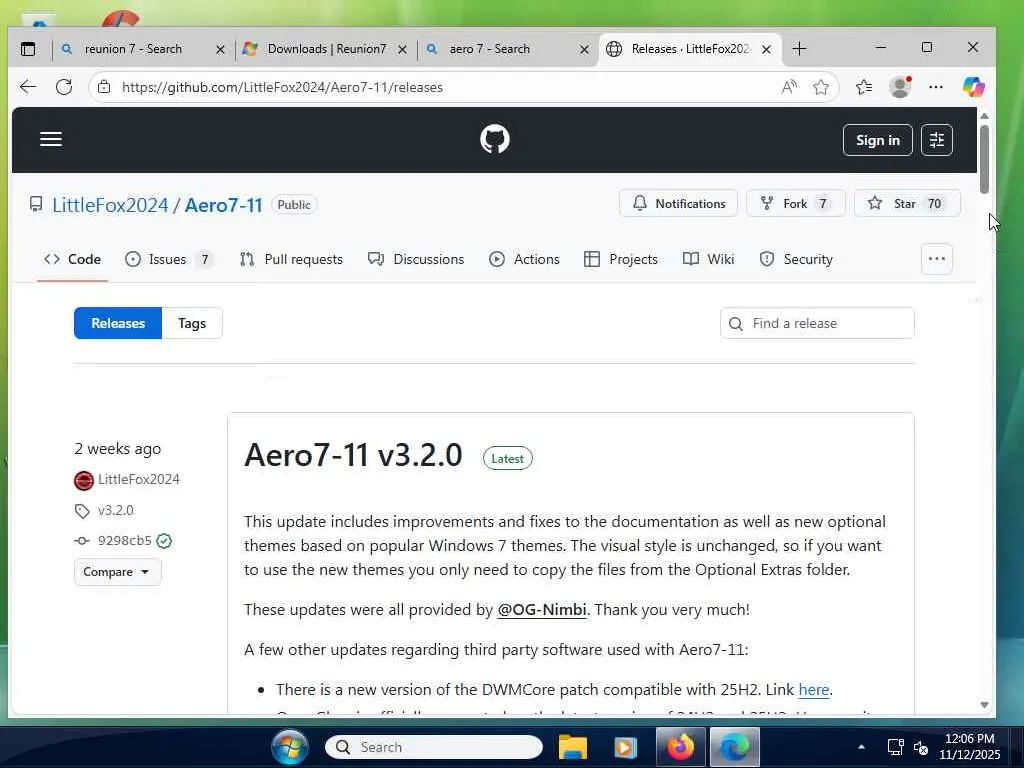The image size is (1024, 768).
Task: Go back with the browser back arrow
Action: click(x=28, y=87)
